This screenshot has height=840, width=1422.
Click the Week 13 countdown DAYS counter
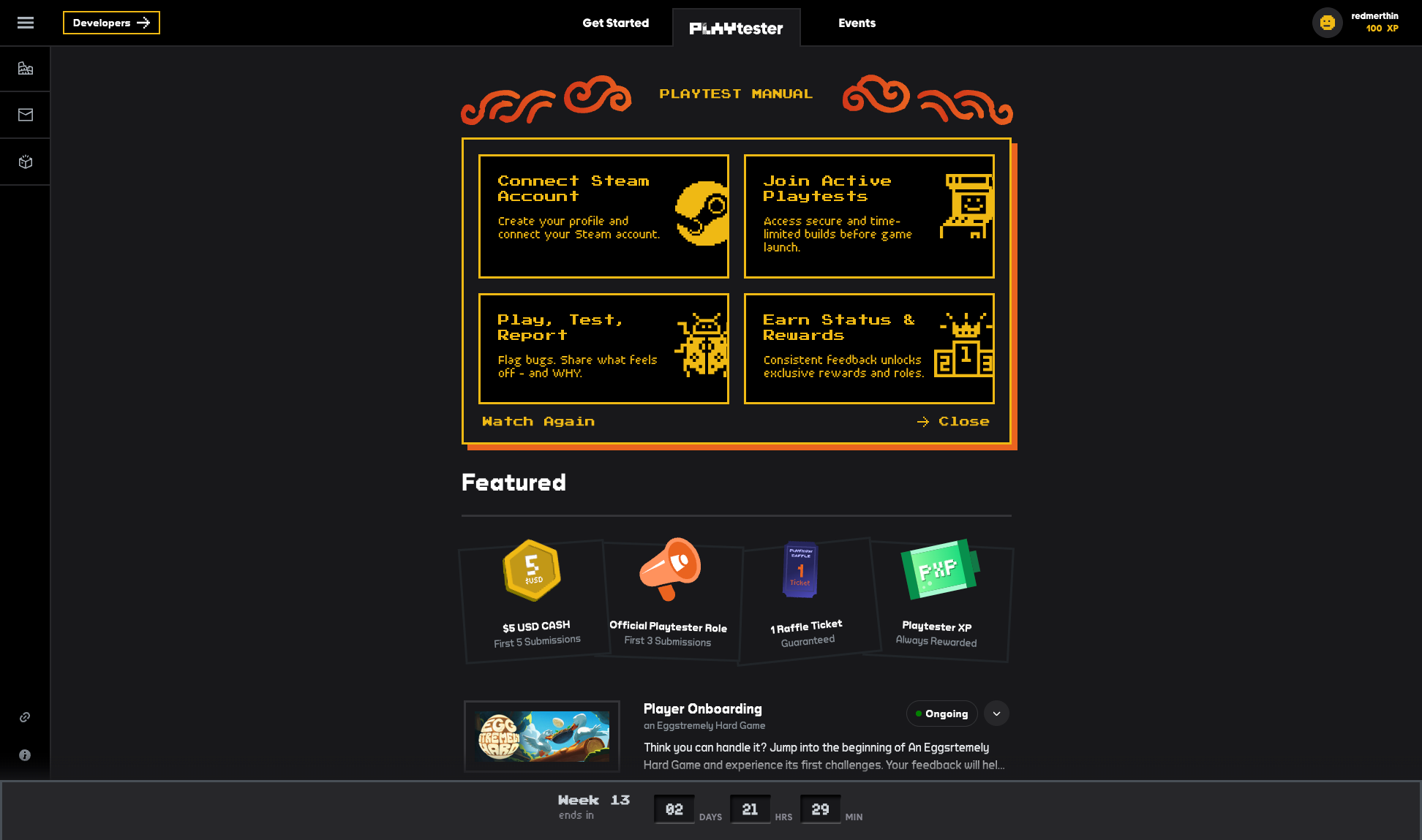click(x=674, y=809)
